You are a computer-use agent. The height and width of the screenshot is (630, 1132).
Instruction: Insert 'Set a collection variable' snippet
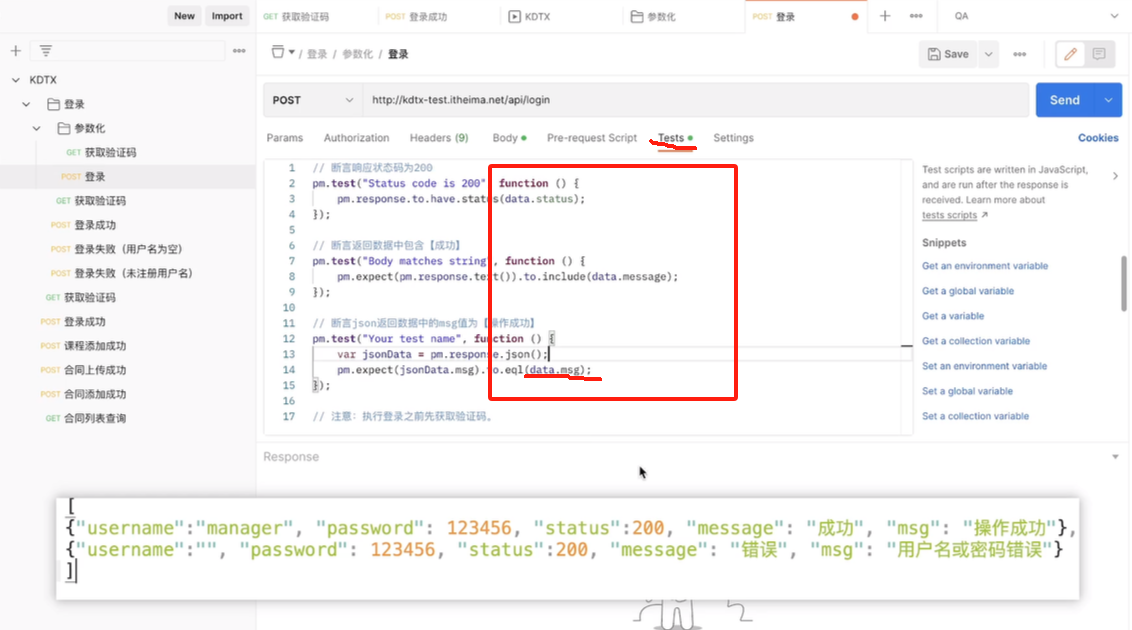pos(975,416)
